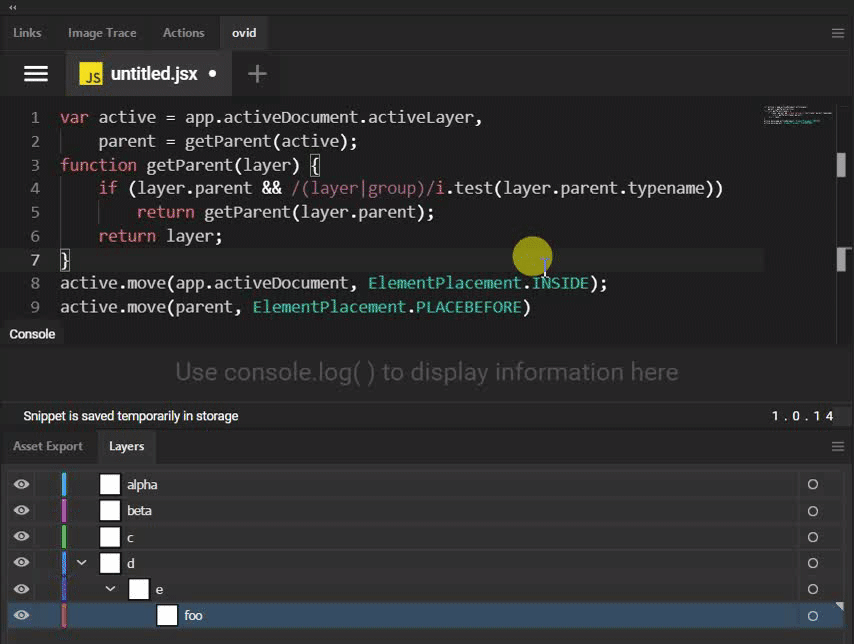Click the foo layer thumbnail
854x644 pixels.
coord(167,615)
